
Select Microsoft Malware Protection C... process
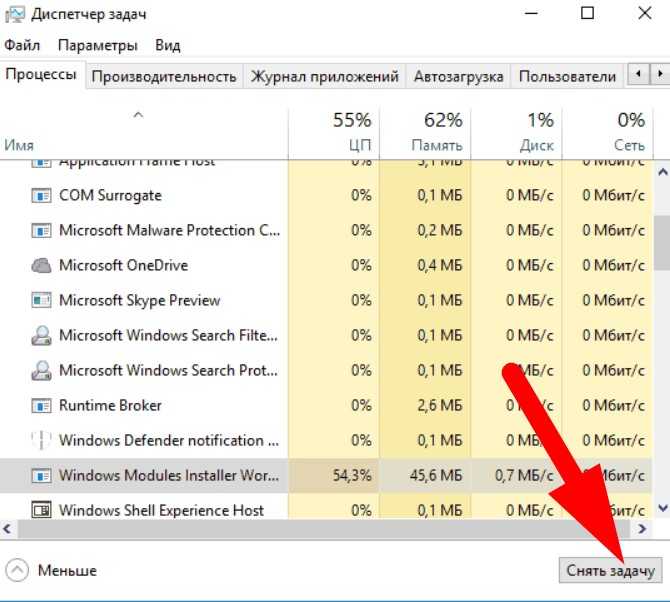(169, 231)
